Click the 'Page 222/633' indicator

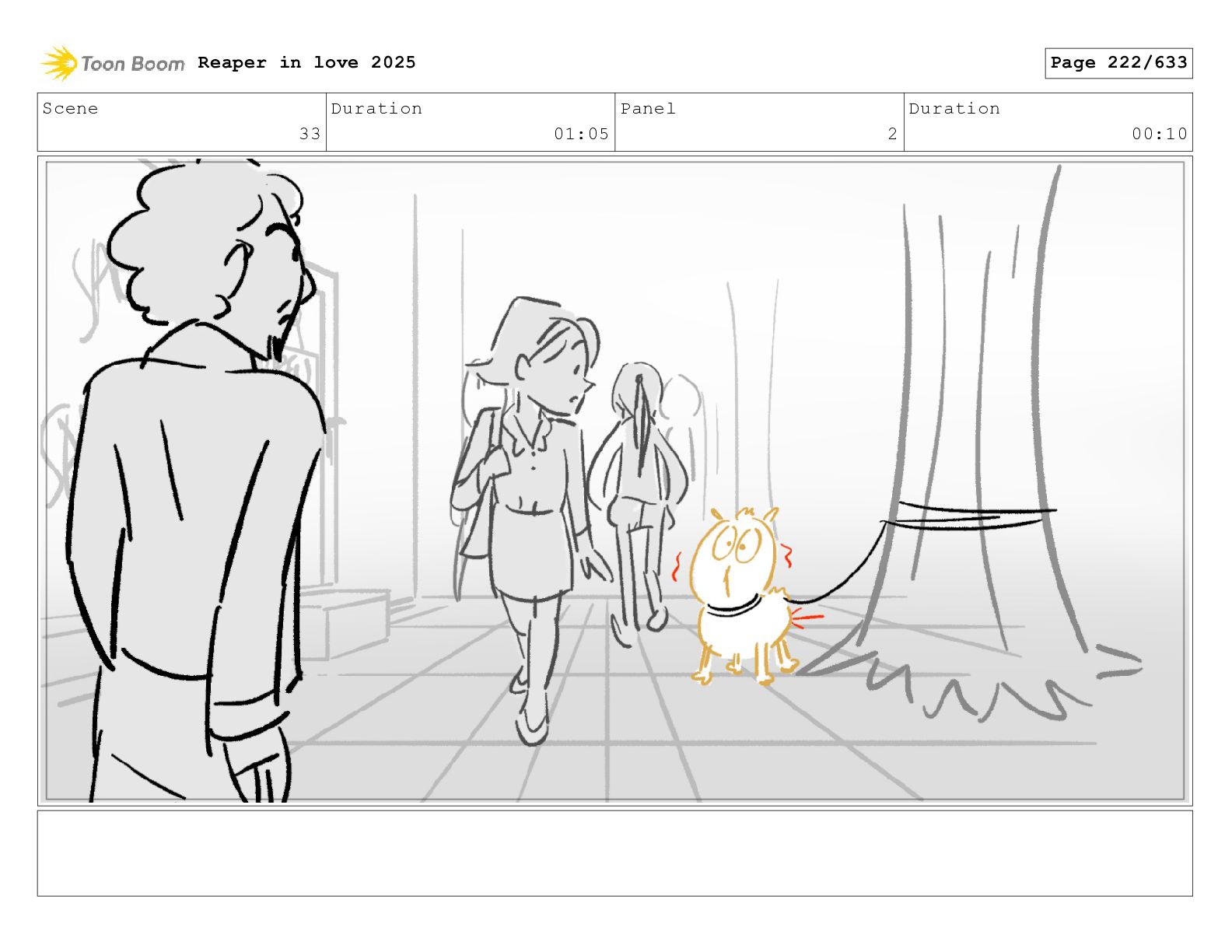(1118, 63)
